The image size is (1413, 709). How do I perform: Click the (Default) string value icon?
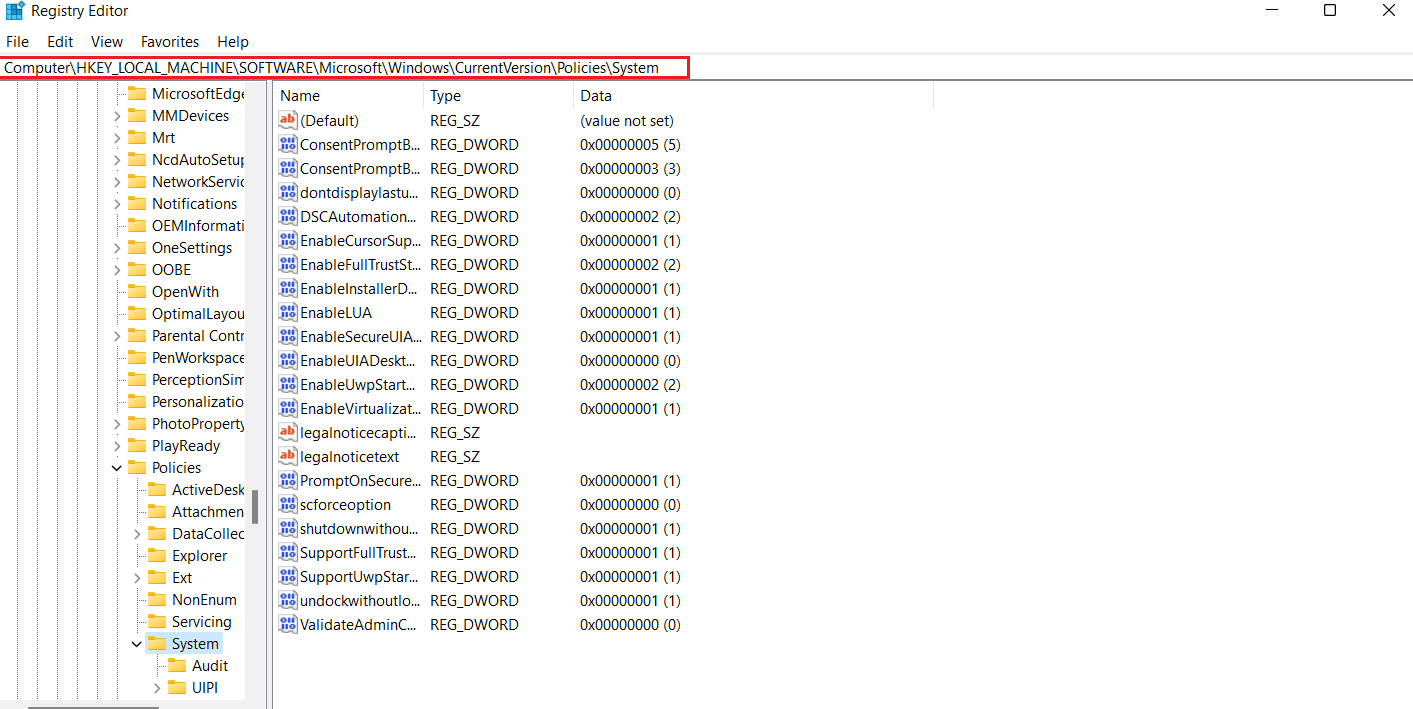tap(288, 120)
